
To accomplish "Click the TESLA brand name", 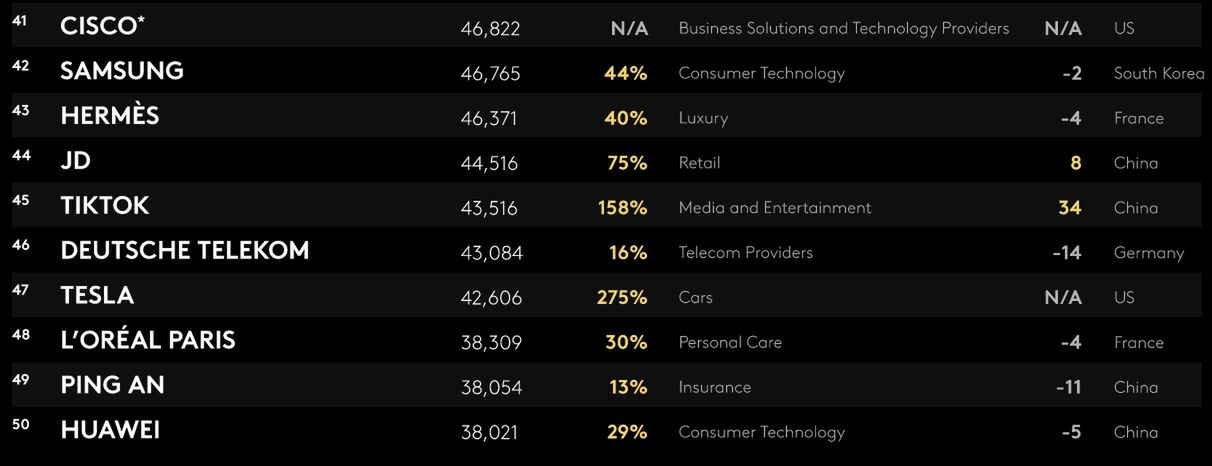I will click(97, 296).
